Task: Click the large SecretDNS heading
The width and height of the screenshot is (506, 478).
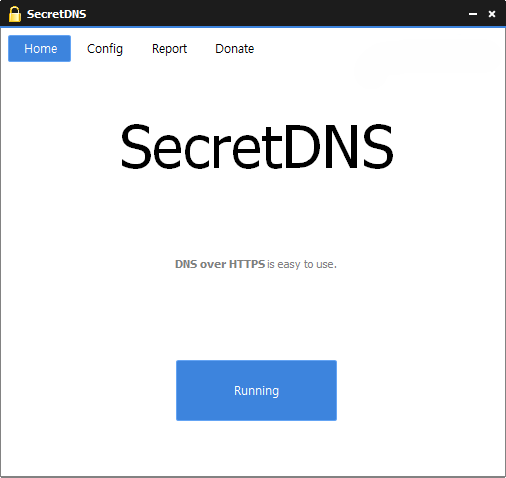Action: tap(257, 147)
